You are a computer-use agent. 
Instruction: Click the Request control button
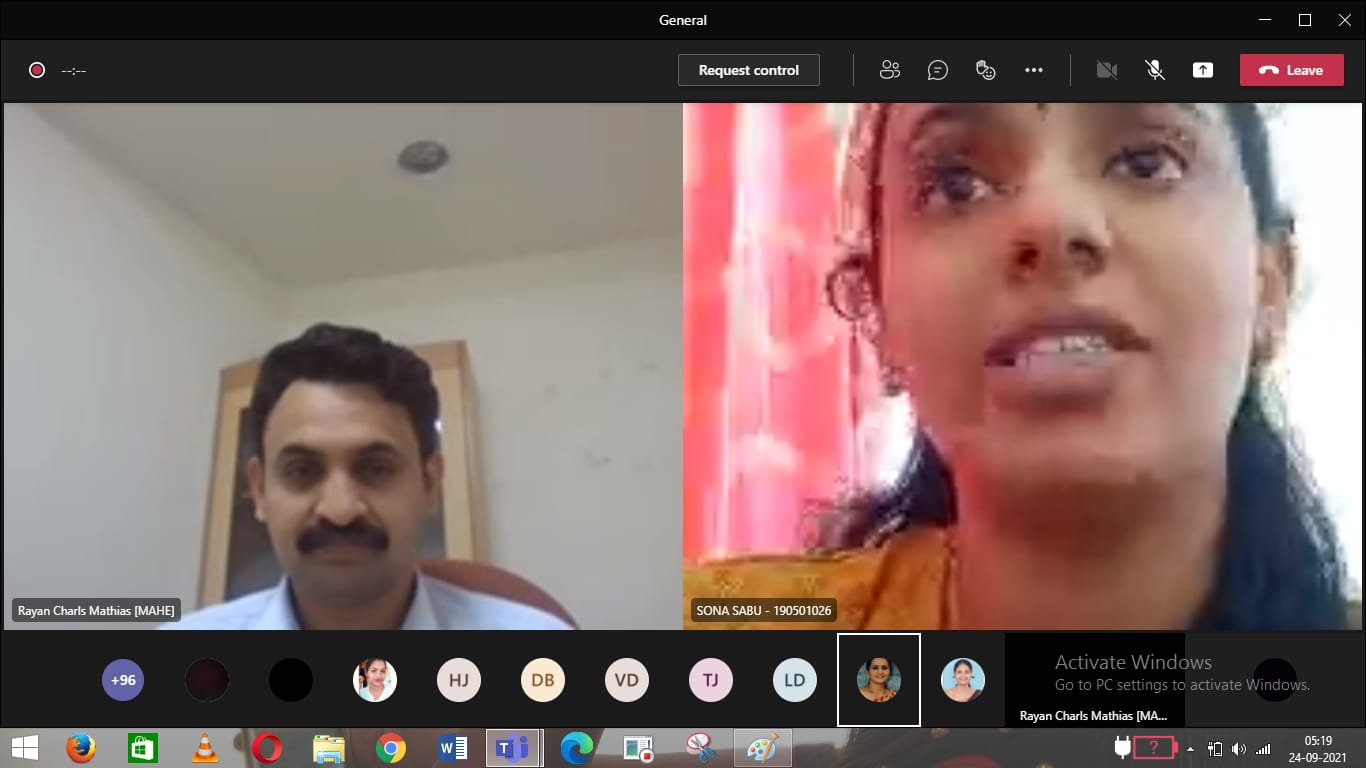[x=748, y=70]
